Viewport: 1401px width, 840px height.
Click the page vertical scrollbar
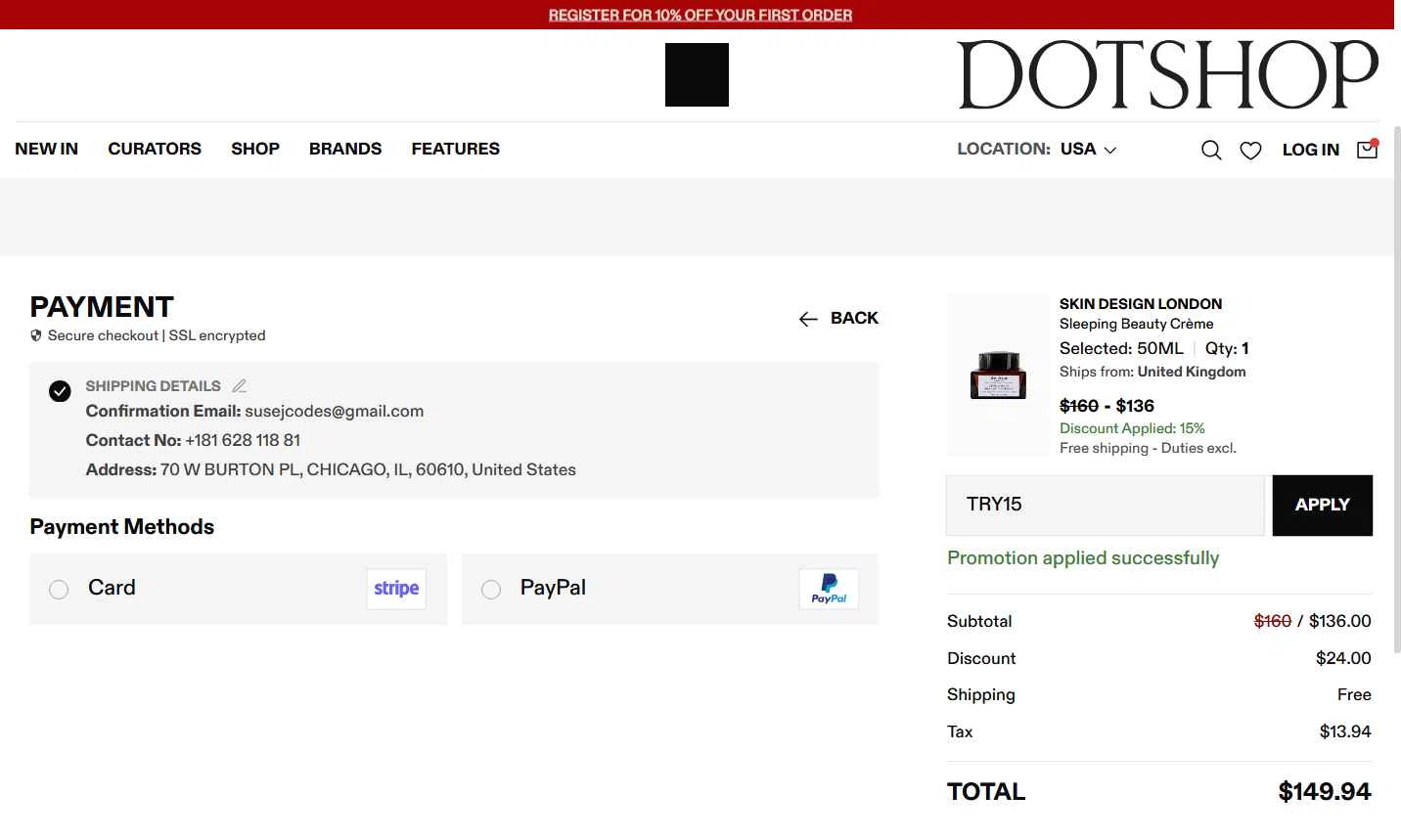click(x=1397, y=391)
